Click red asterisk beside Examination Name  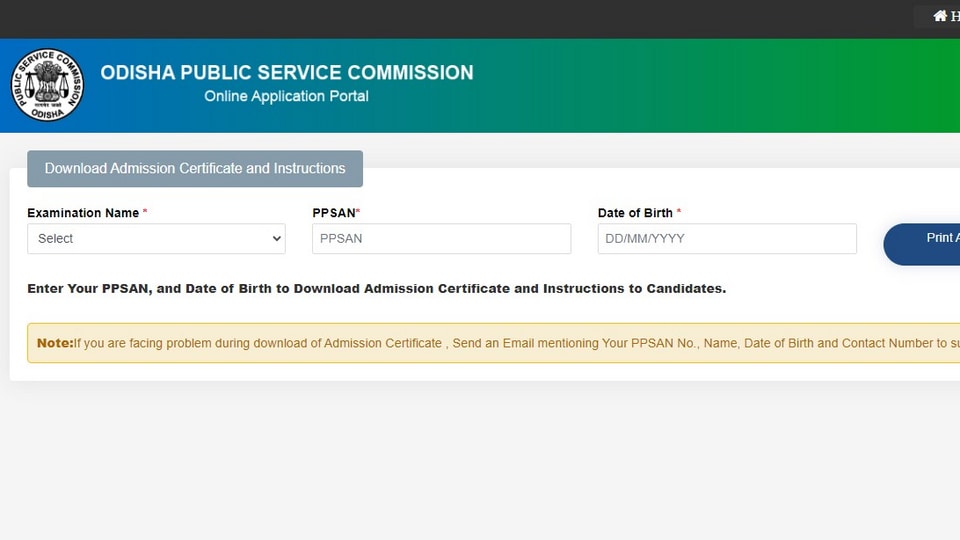(145, 211)
